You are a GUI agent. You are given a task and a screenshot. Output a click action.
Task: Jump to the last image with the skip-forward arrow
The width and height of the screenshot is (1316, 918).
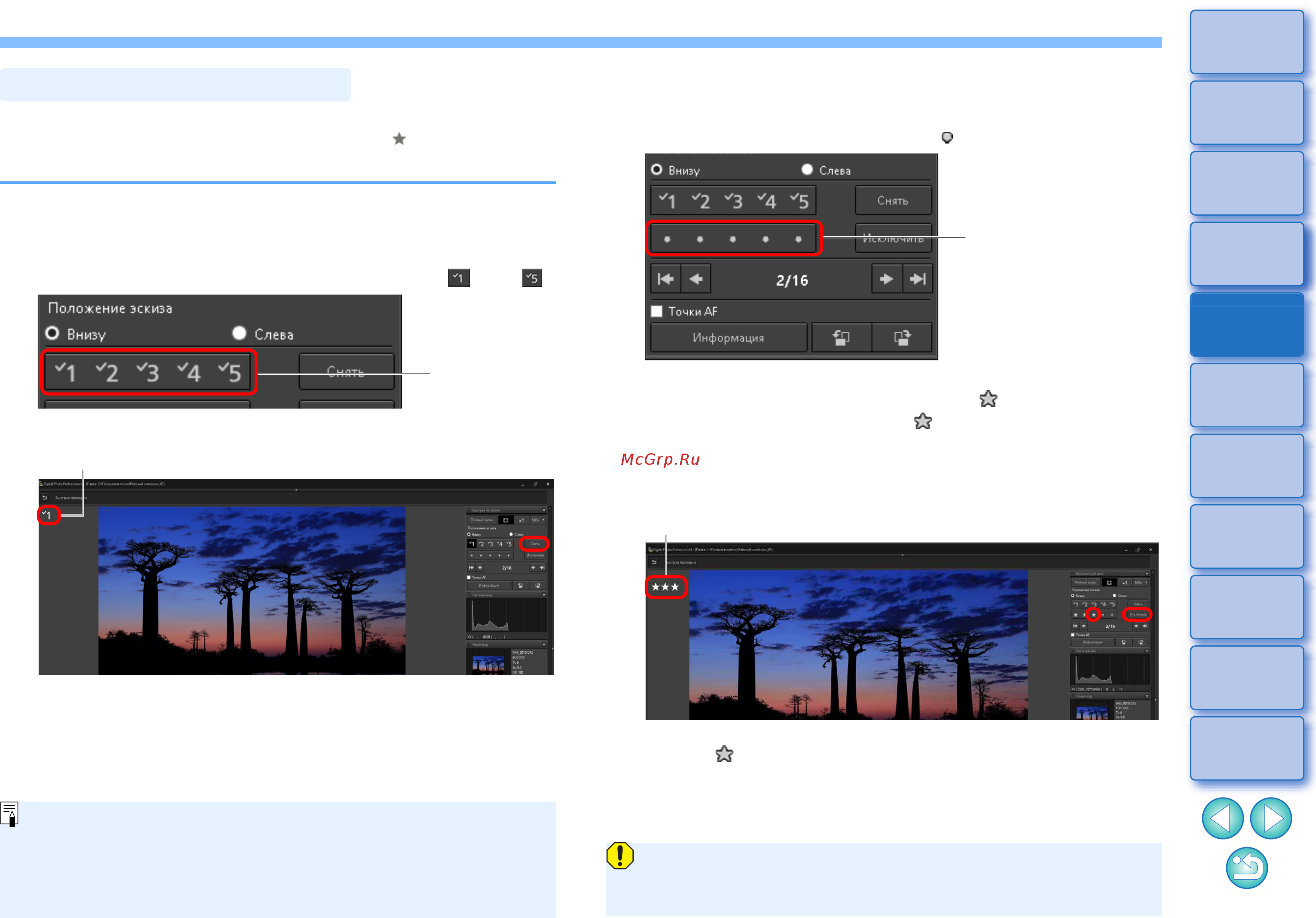tap(918, 279)
